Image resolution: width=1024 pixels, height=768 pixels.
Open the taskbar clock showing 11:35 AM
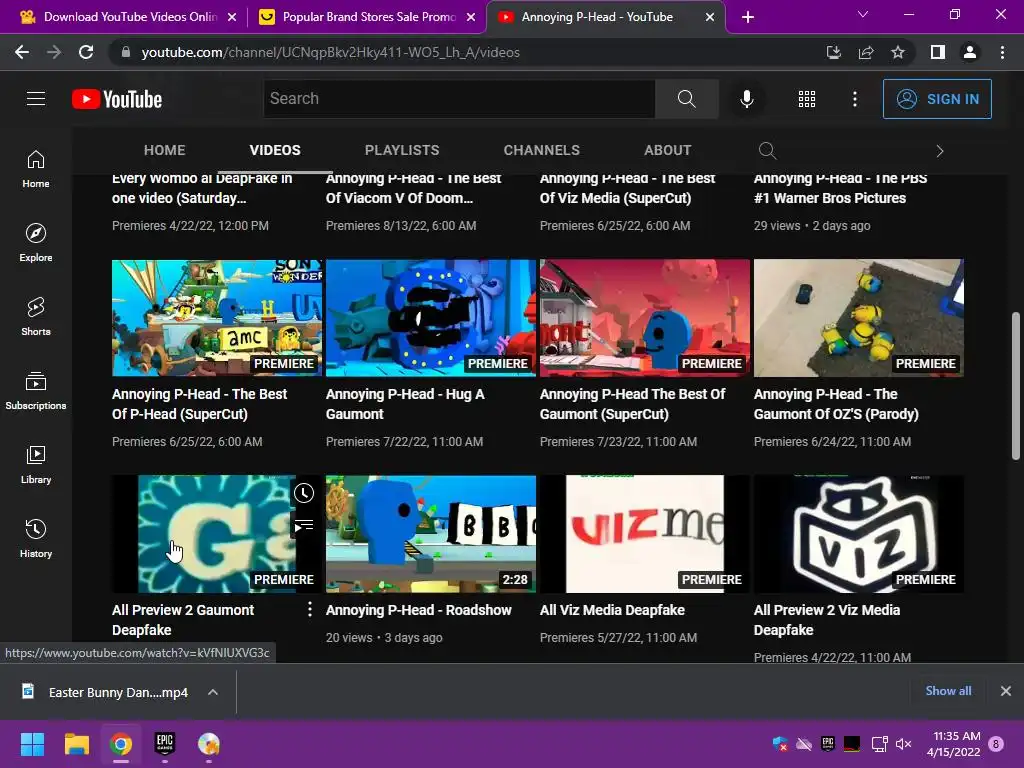click(x=954, y=744)
